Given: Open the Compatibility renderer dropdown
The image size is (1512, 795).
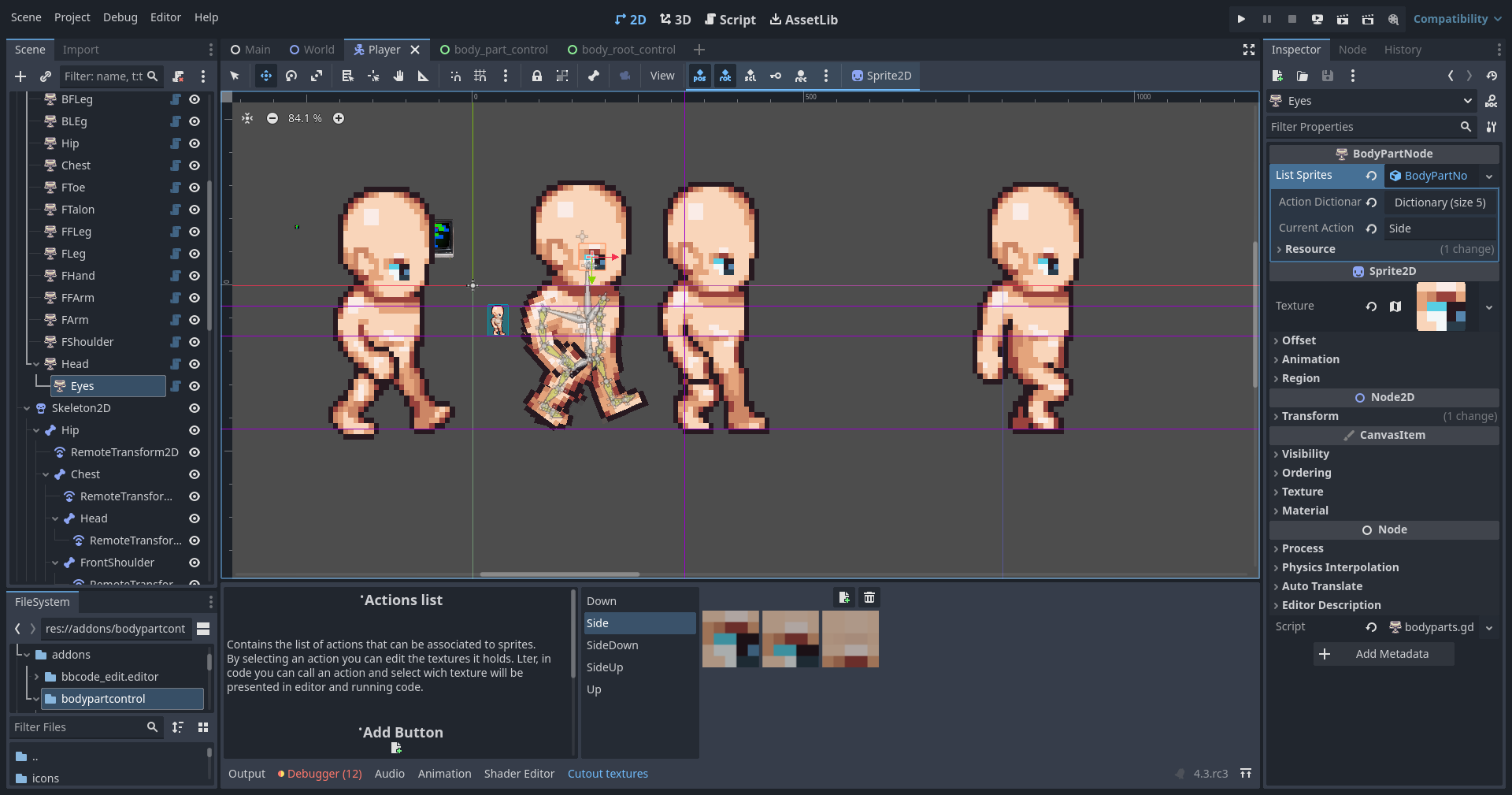Looking at the screenshot, I should click(x=1457, y=19).
